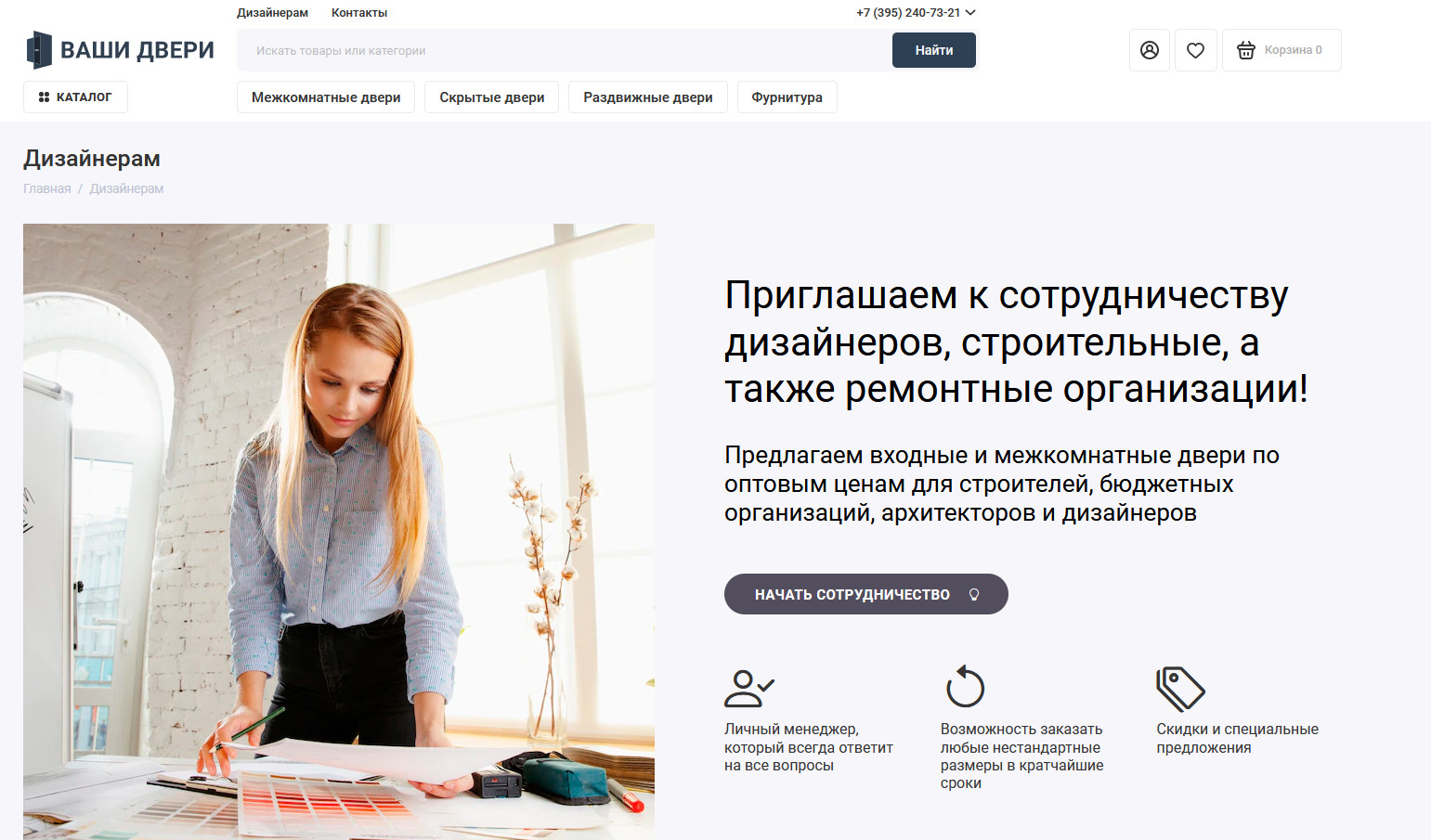Click the Начать сотрудничество button
This screenshot has width=1431, height=840.
click(x=866, y=594)
